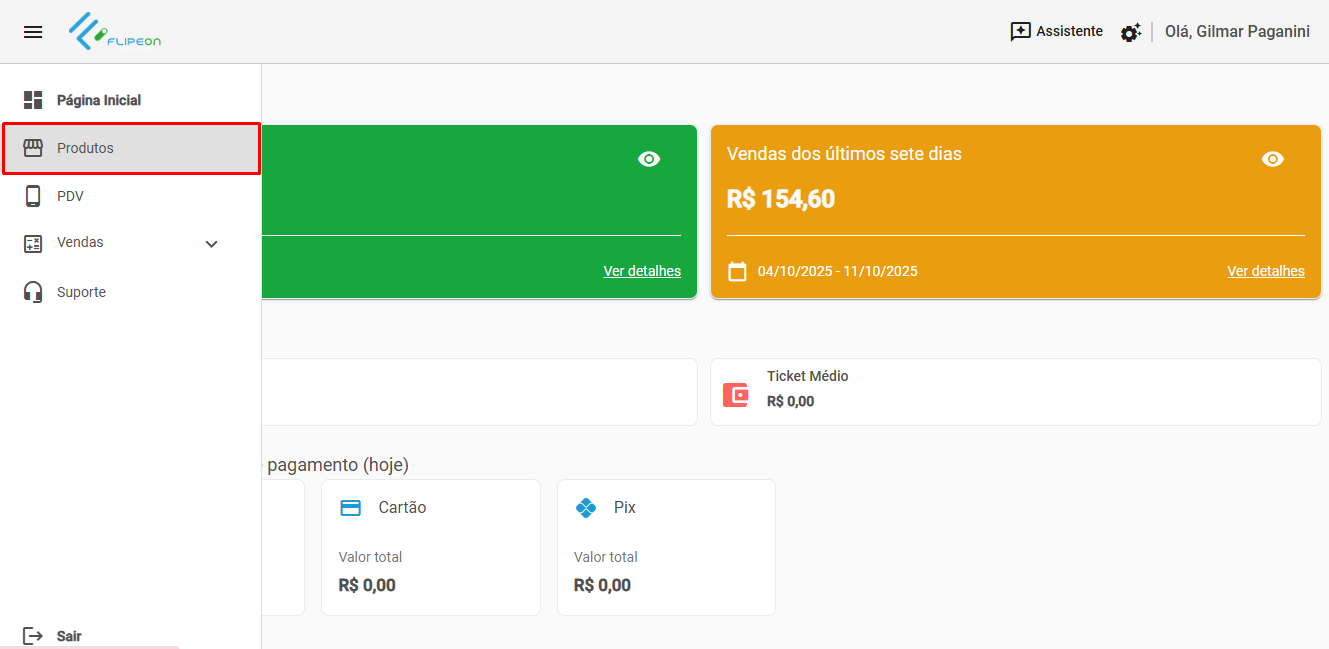Click Ver detalhes on green card

(642, 271)
